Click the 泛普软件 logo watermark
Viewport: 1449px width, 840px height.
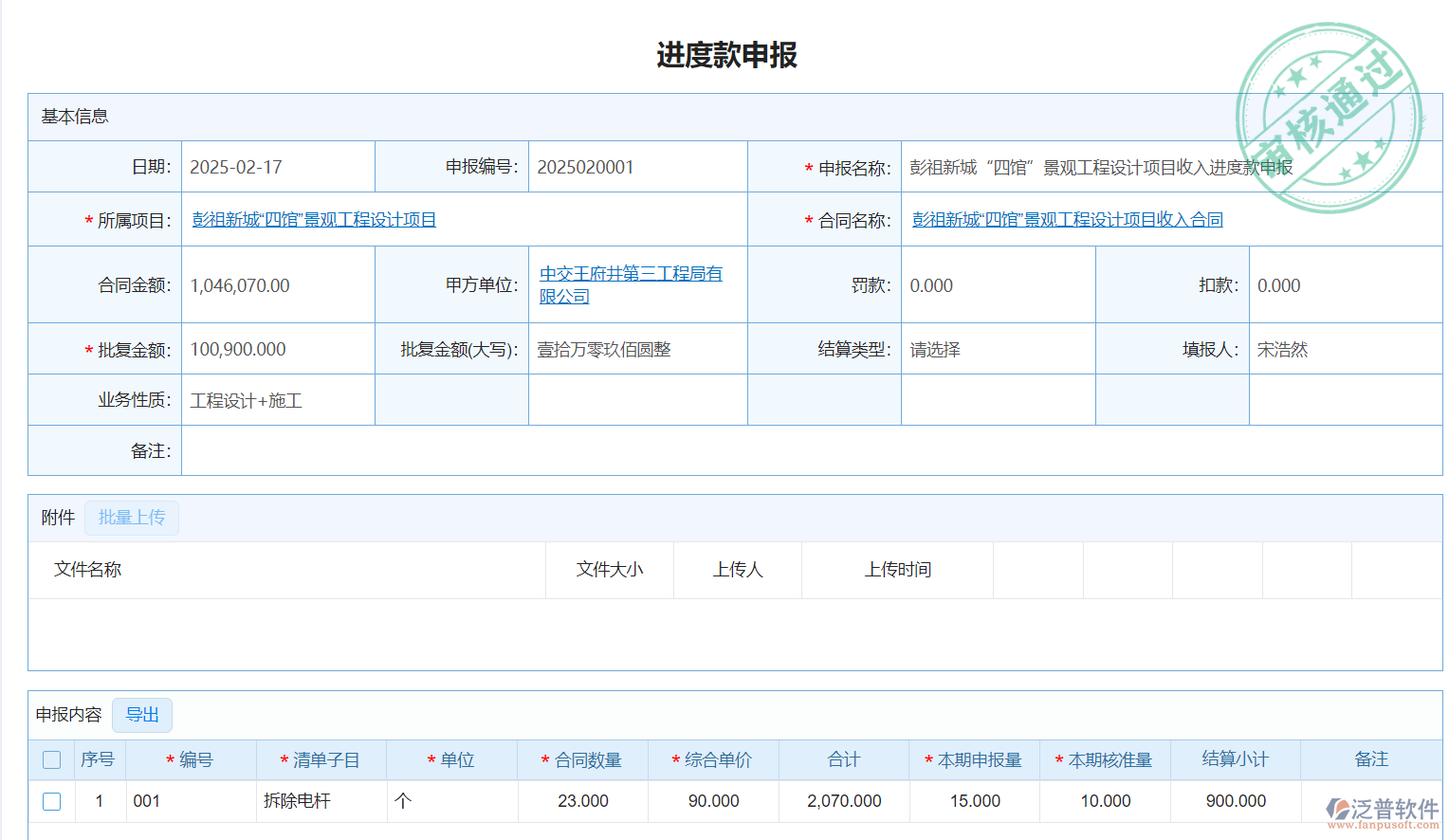[1383, 811]
